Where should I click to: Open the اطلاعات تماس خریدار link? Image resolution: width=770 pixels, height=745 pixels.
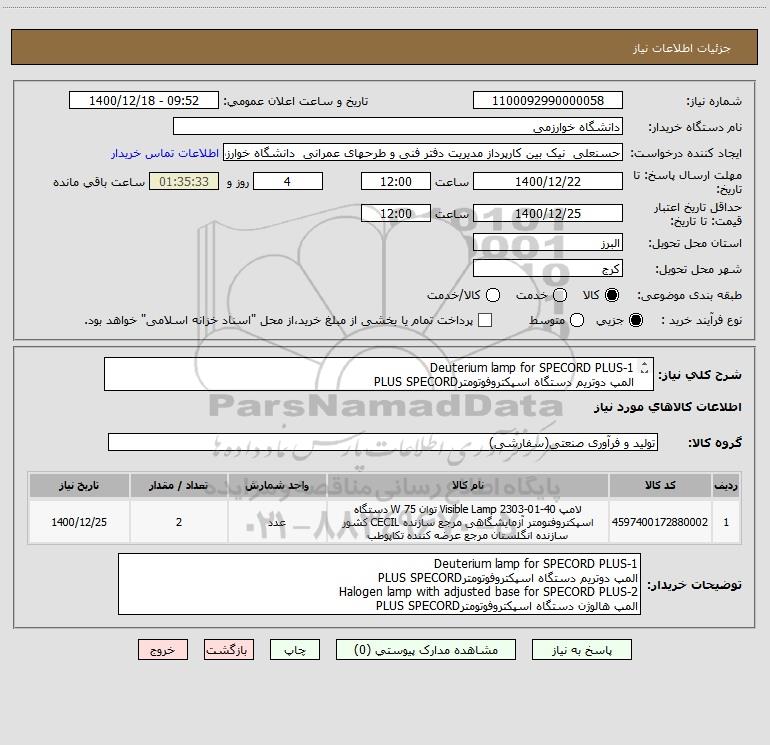[165, 153]
